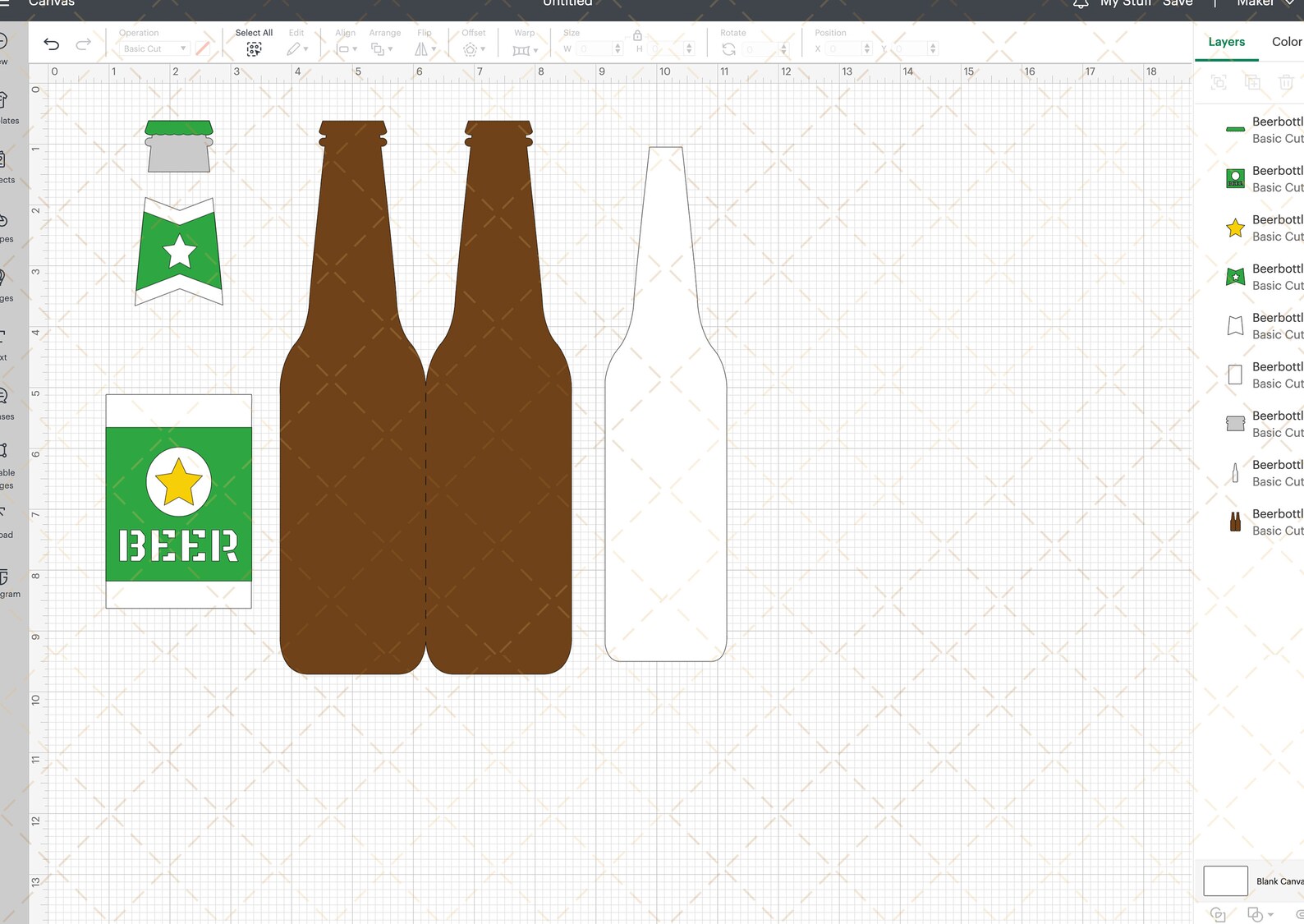
Task: Click the Duplicate icon in Layers panel
Action: [1252, 82]
